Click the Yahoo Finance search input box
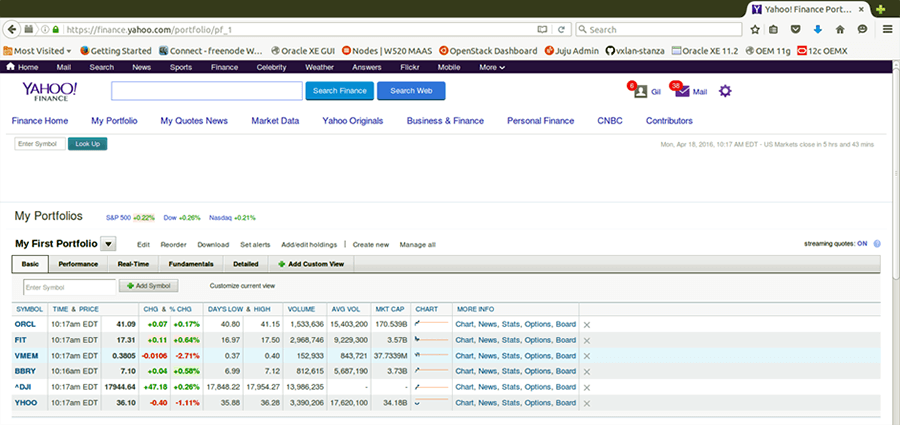 (207, 91)
